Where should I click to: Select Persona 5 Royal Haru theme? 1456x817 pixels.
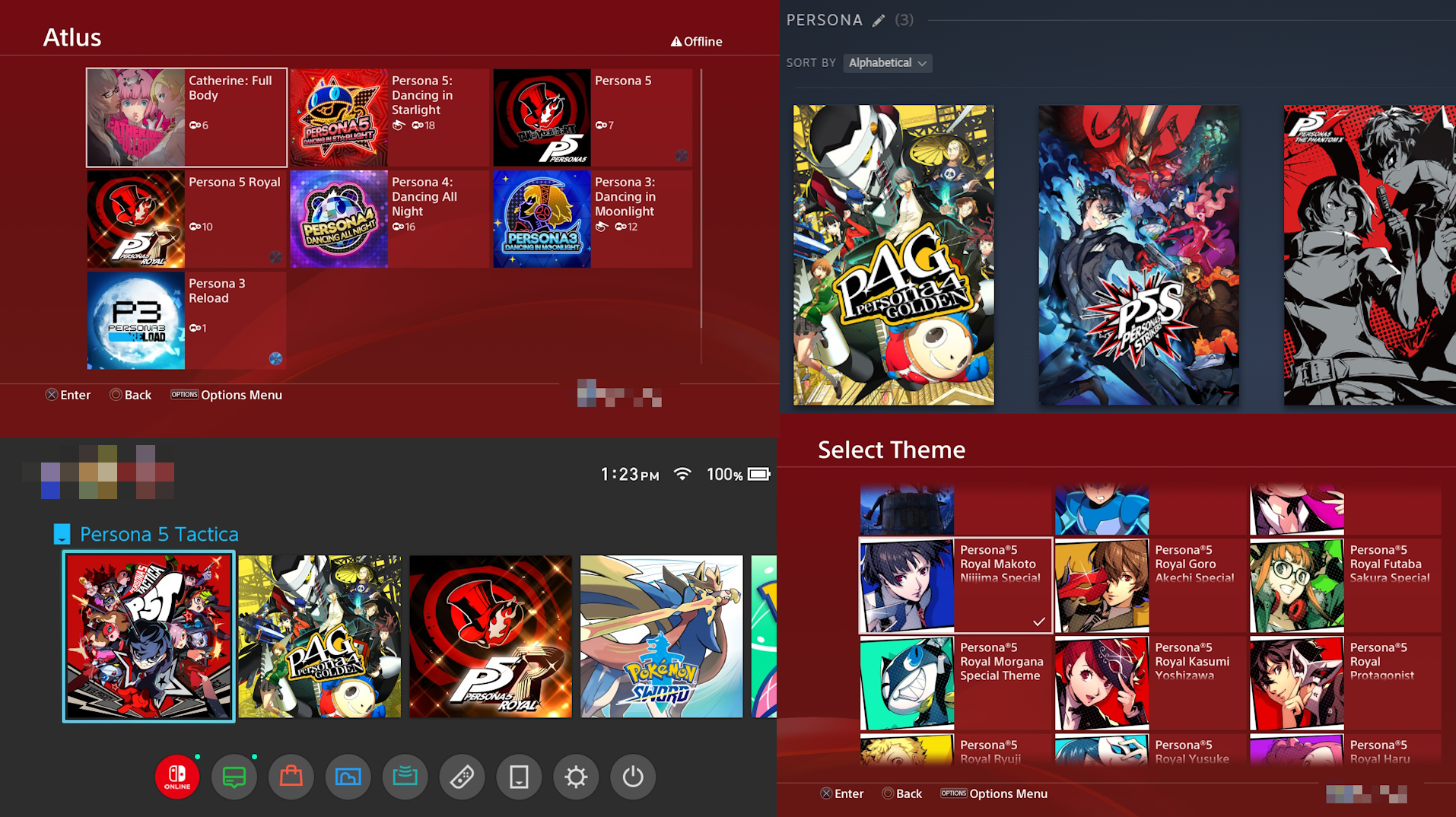(1346, 749)
